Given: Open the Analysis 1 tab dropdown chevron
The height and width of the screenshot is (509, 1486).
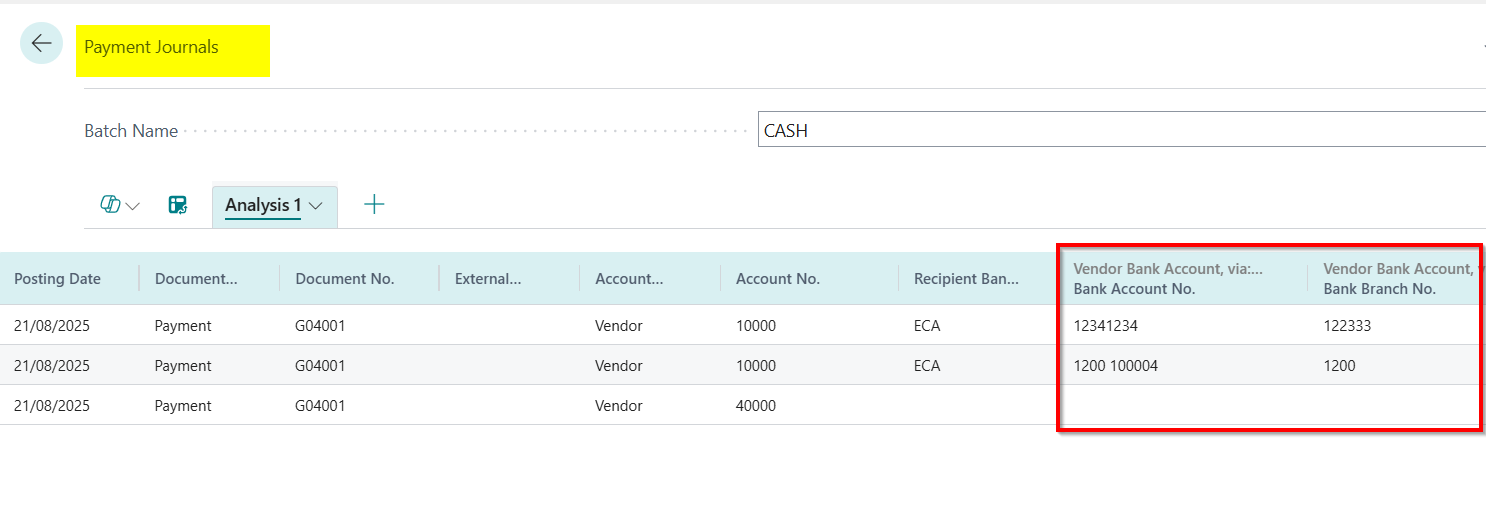Looking at the screenshot, I should (x=316, y=206).
